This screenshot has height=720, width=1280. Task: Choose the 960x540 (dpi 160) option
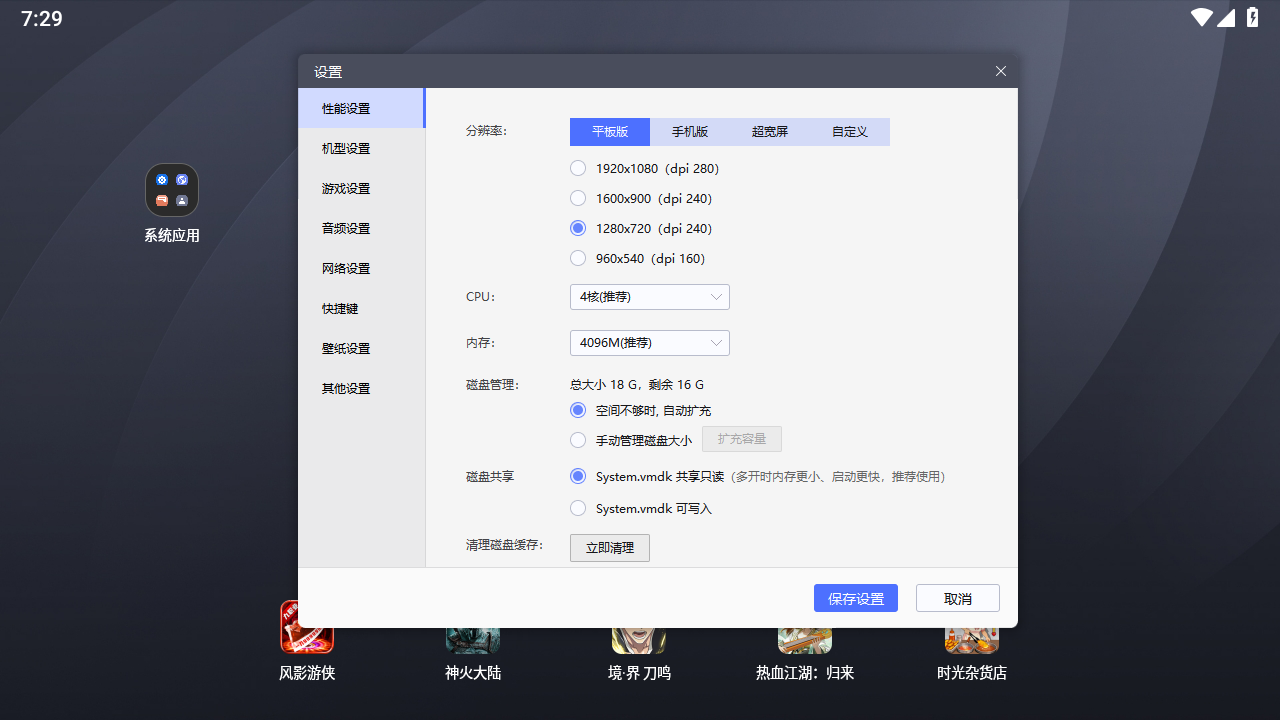[x=578, y=258]
